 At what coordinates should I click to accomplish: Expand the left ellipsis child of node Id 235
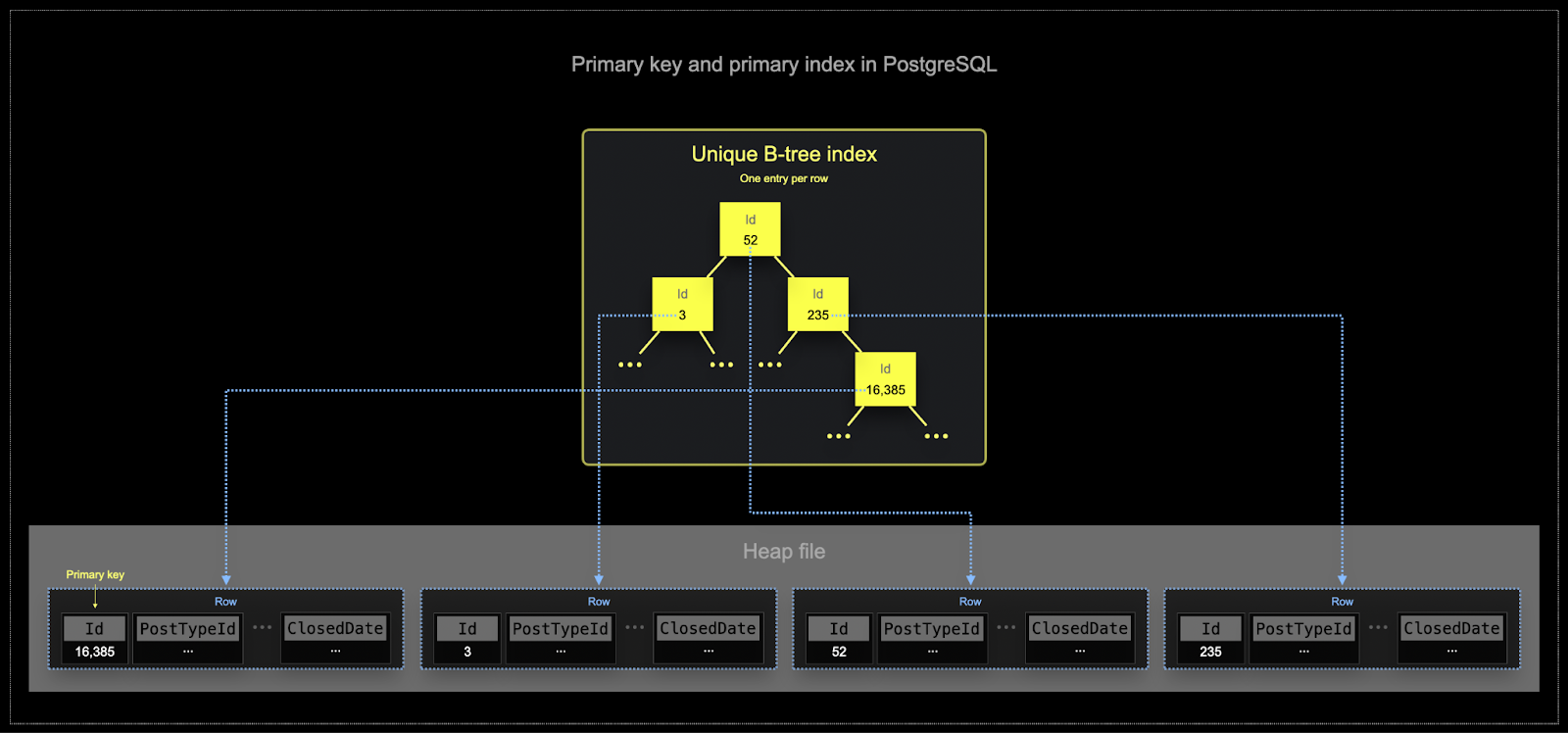(x=769, y=365)
